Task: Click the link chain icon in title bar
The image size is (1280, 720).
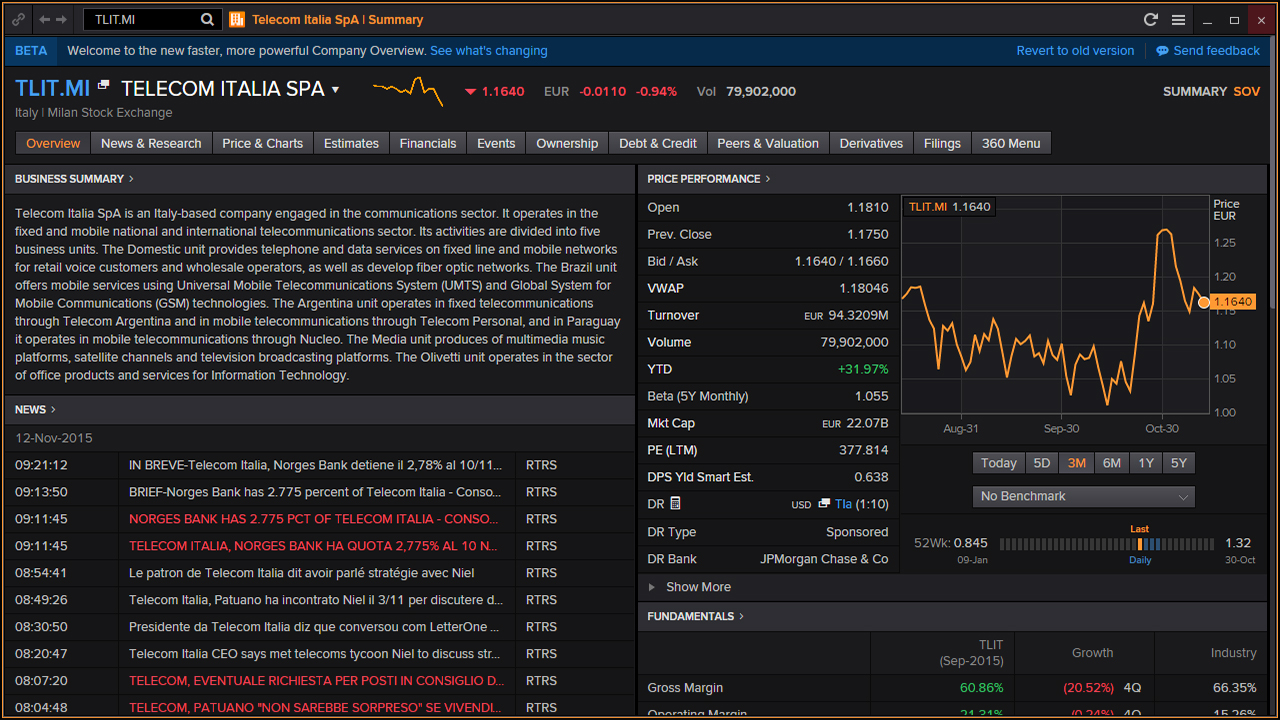Action: point(18,19)
